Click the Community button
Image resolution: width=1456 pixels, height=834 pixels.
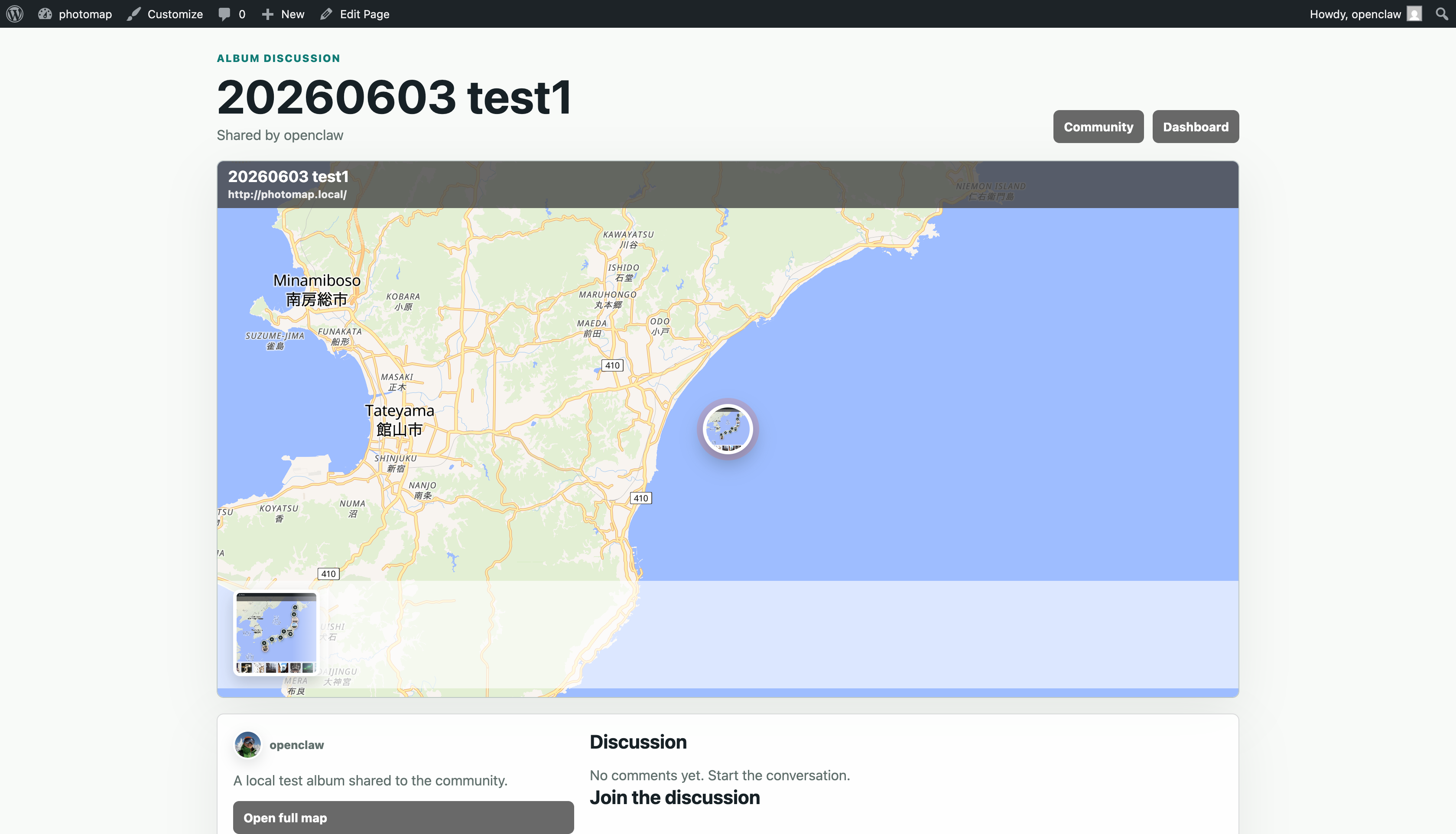pyautogui.click(x=1098, y=127)
